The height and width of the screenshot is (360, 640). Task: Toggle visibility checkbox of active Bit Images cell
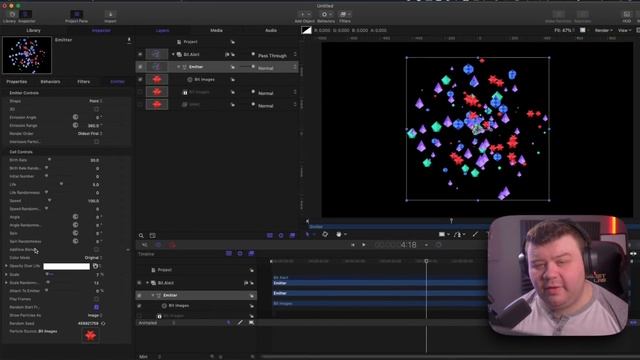tap(140, 80)
